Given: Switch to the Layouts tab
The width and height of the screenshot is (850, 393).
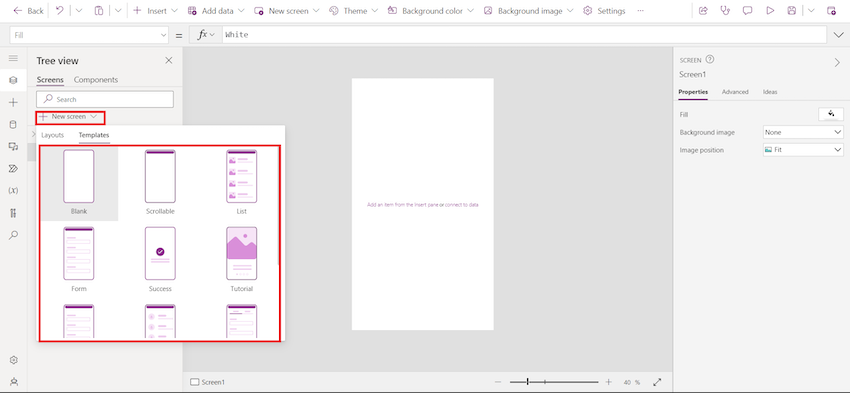Looking at the screenshot, I should (x=53, y=135).
